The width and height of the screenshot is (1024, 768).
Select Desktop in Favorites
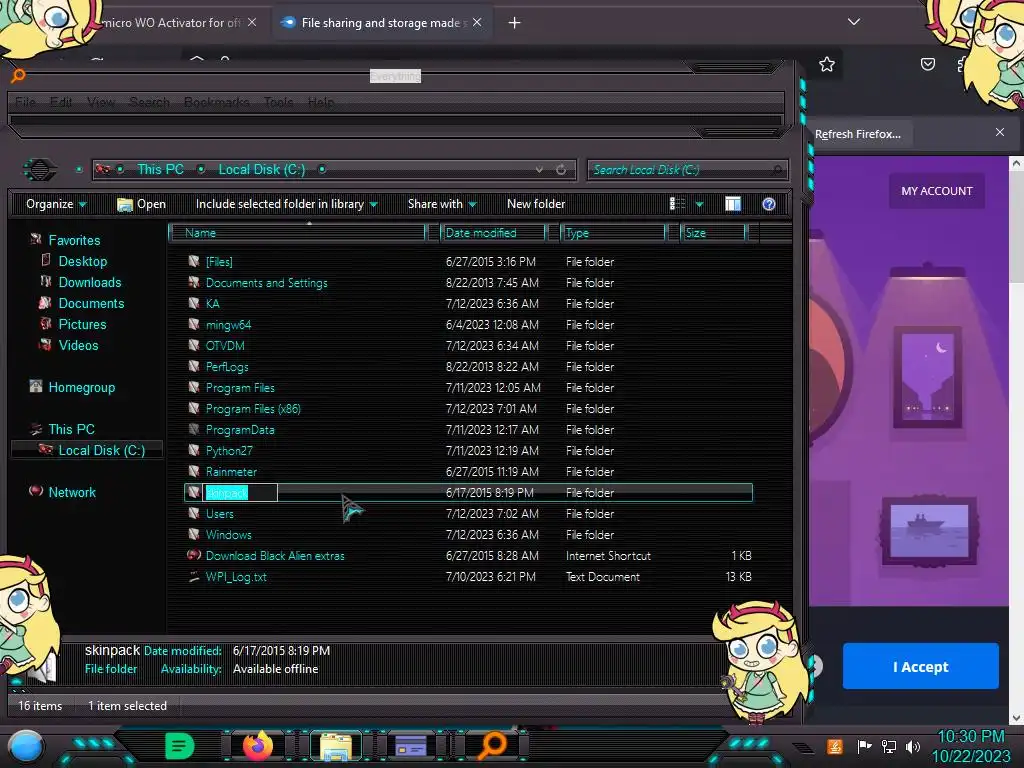tap(82, 261)
